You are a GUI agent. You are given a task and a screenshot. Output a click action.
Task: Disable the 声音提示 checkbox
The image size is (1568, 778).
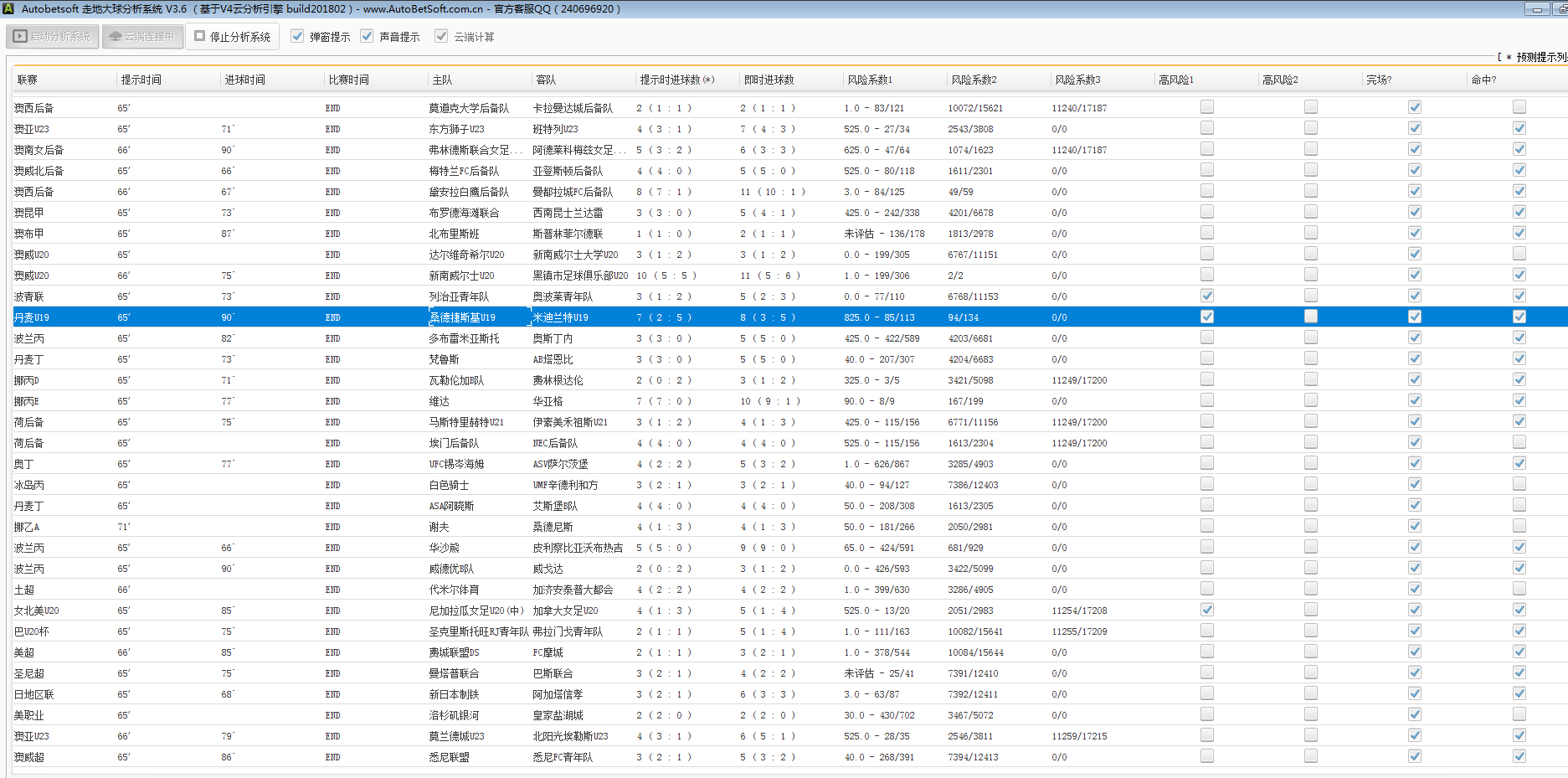367,36
